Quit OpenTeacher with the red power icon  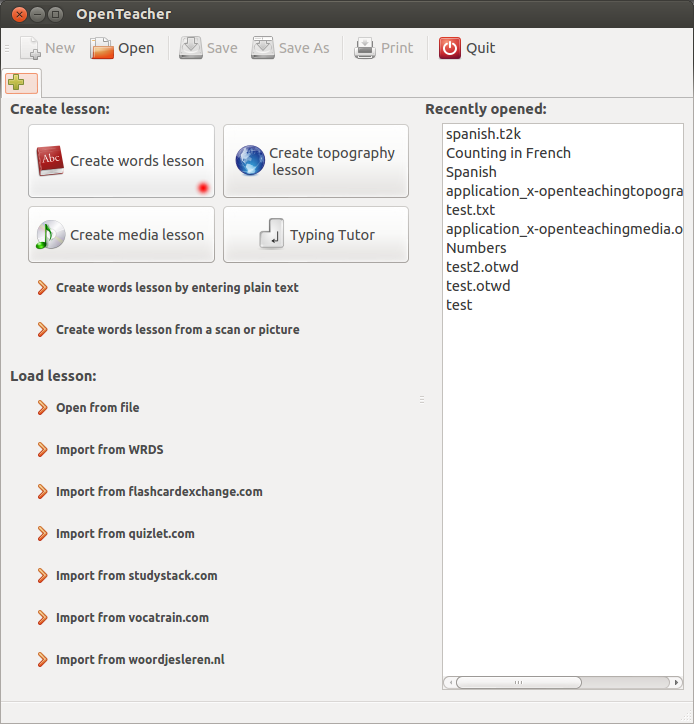tap(450, 48)
